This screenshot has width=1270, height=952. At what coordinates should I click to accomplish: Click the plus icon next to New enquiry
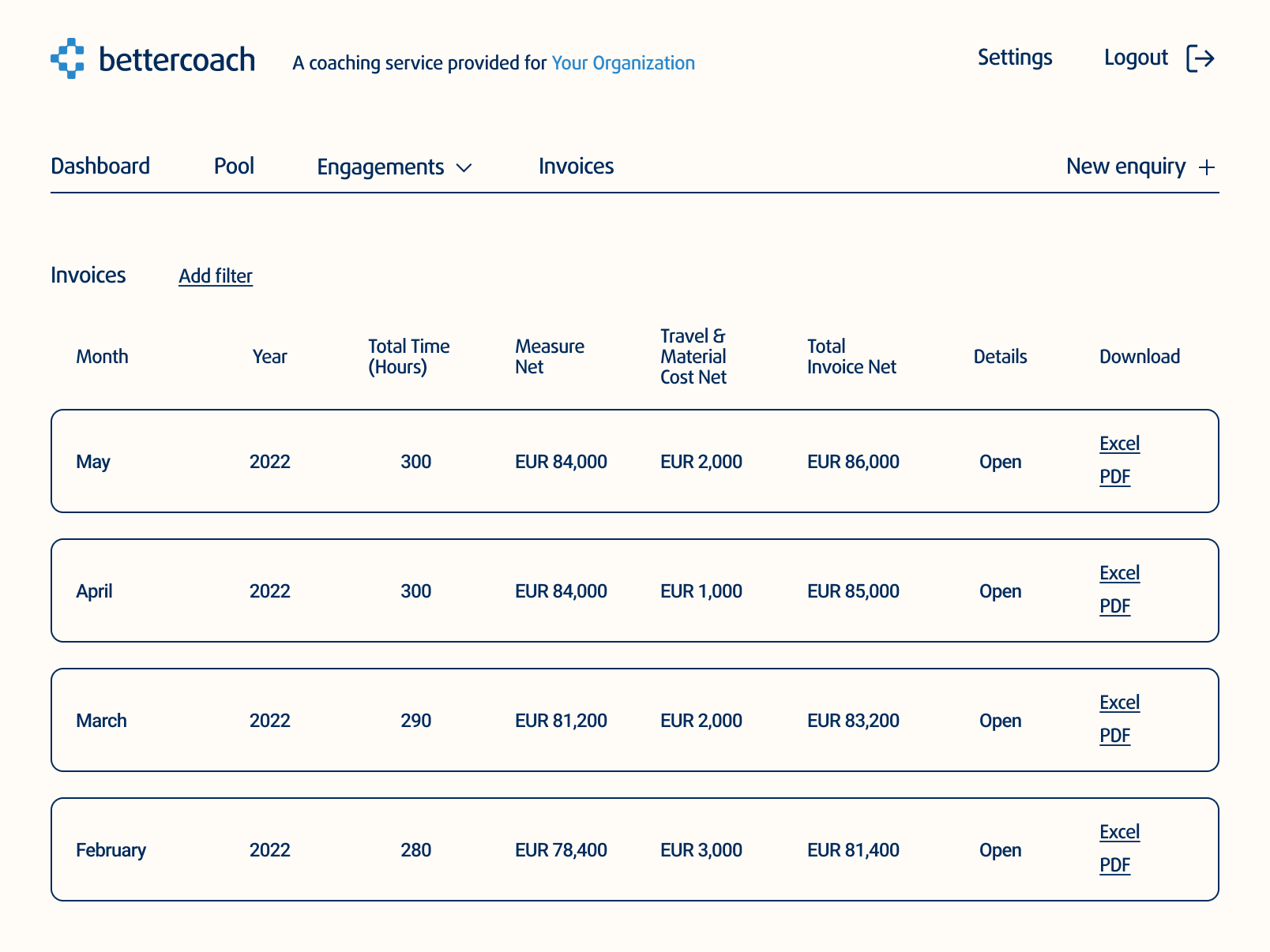coord(1206,167)
